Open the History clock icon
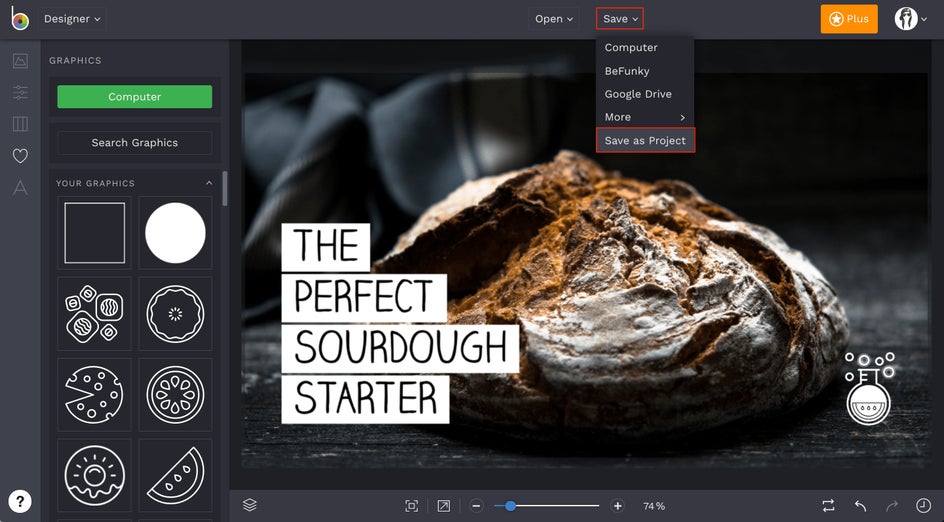 (x=923, y=506)
